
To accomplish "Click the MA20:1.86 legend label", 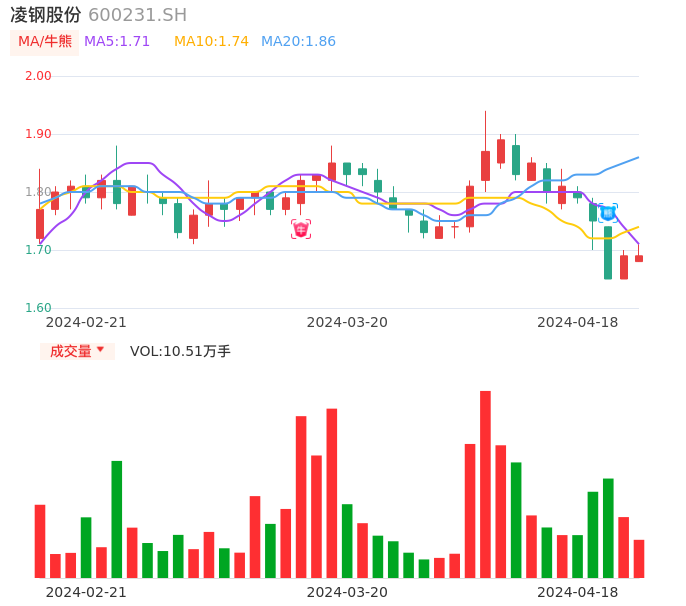I will [298, 42].
